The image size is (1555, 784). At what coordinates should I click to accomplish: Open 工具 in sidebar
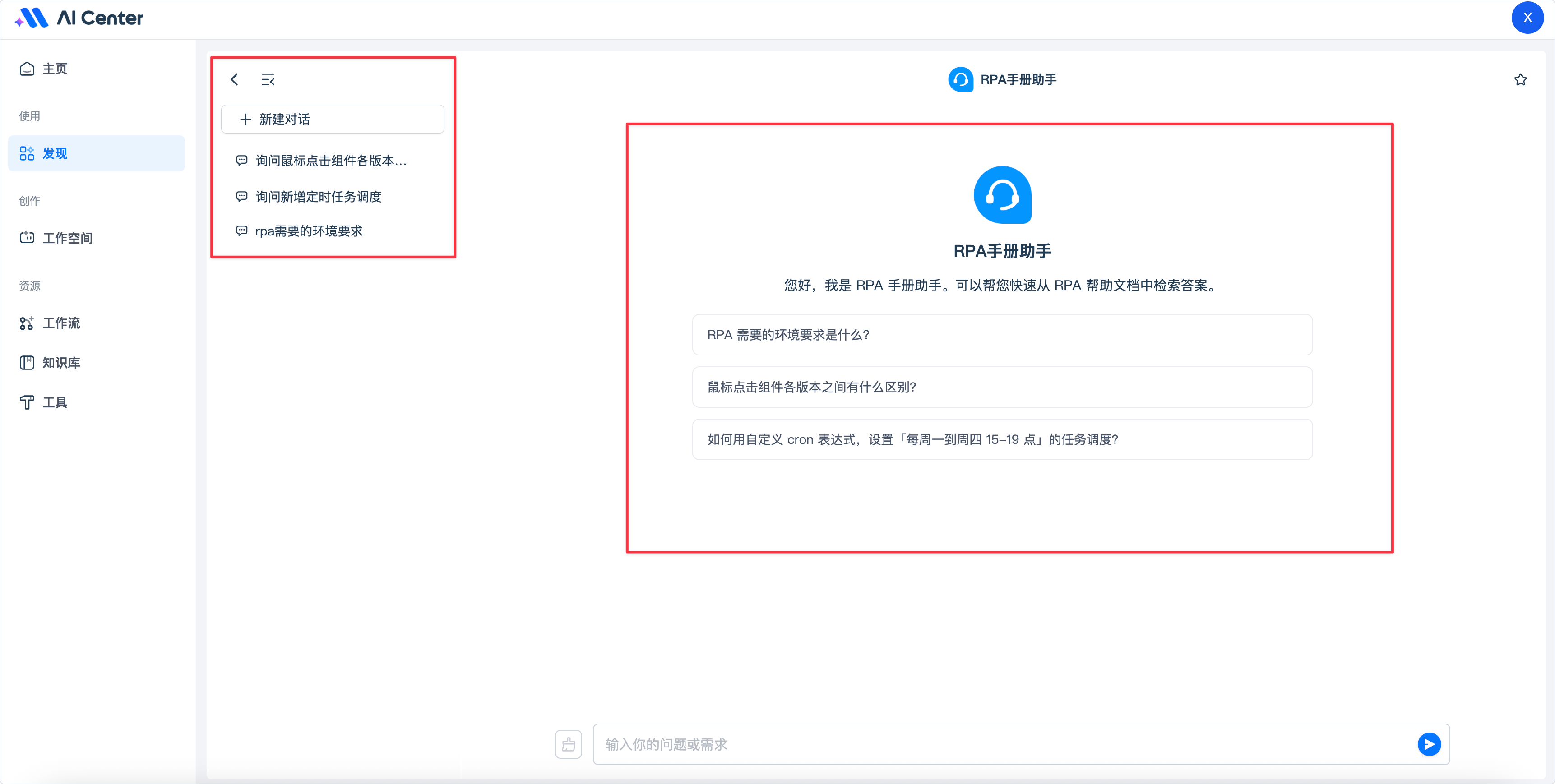coord(97,402)
